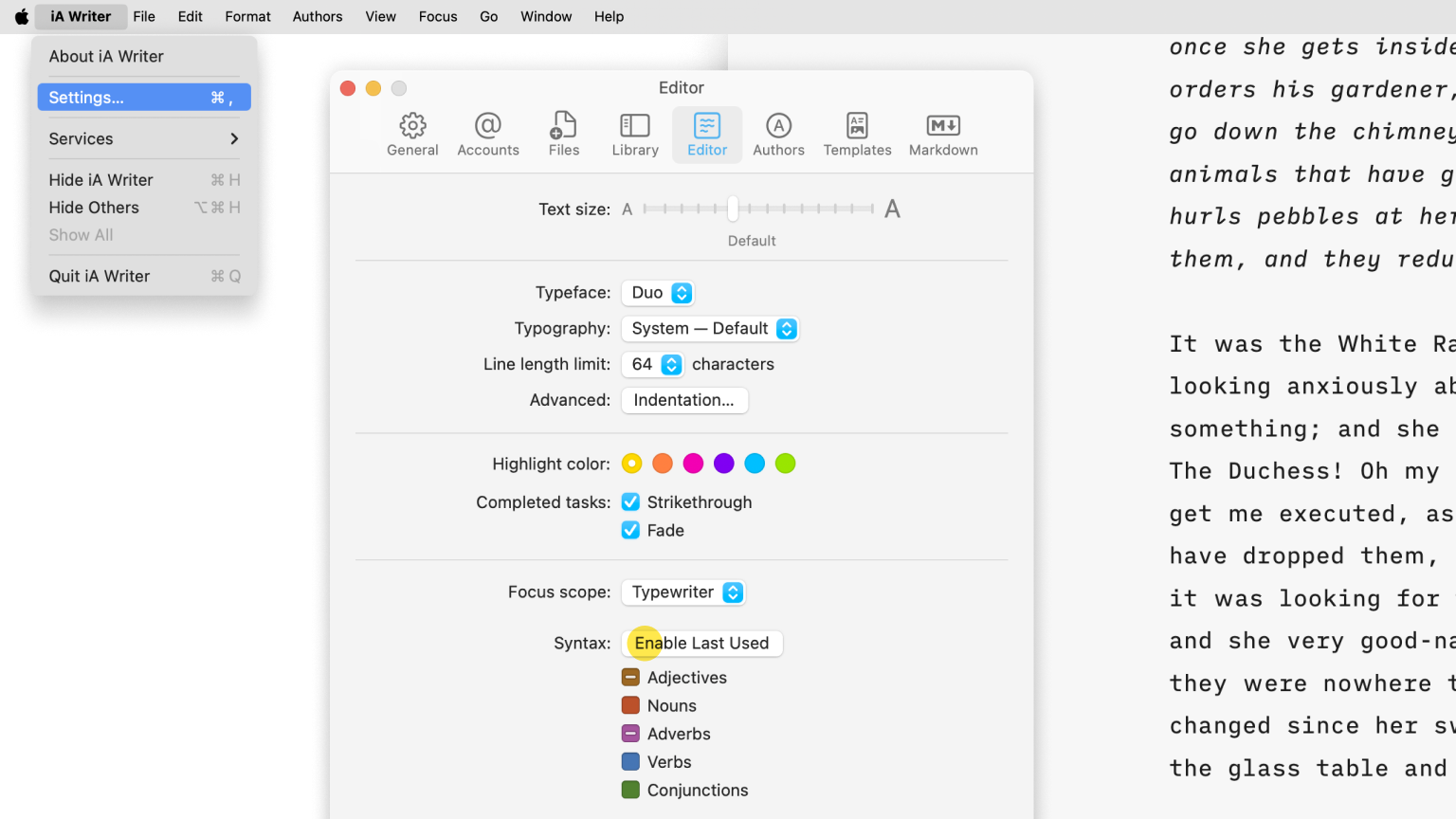The width and height of the screenshot is (1456, 819).
Task: Open the Files settings pane
Action: coord(563,134)
